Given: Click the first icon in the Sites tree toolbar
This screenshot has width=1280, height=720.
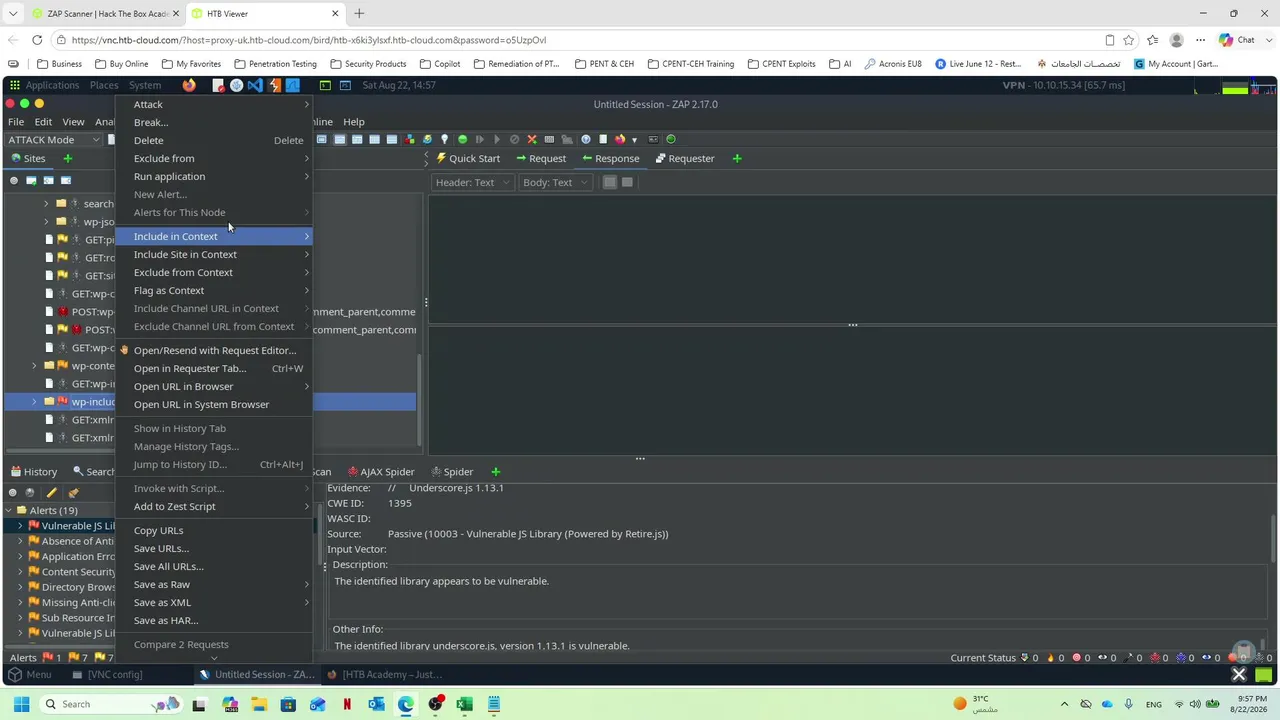Looking at the screenshot, I should pos(14,181).
